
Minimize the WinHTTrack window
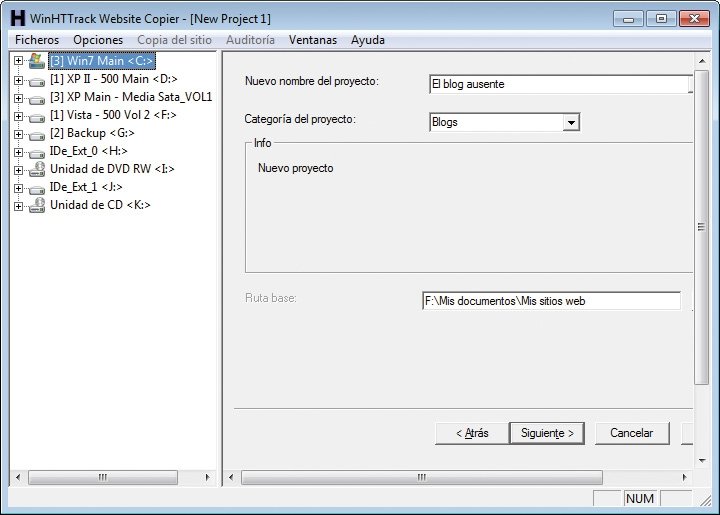[x=628, y=19]
